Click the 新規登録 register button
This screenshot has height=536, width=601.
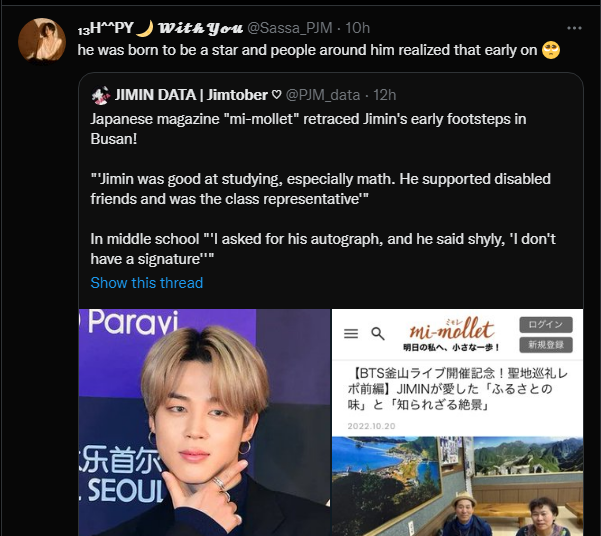tap(546, 345)
